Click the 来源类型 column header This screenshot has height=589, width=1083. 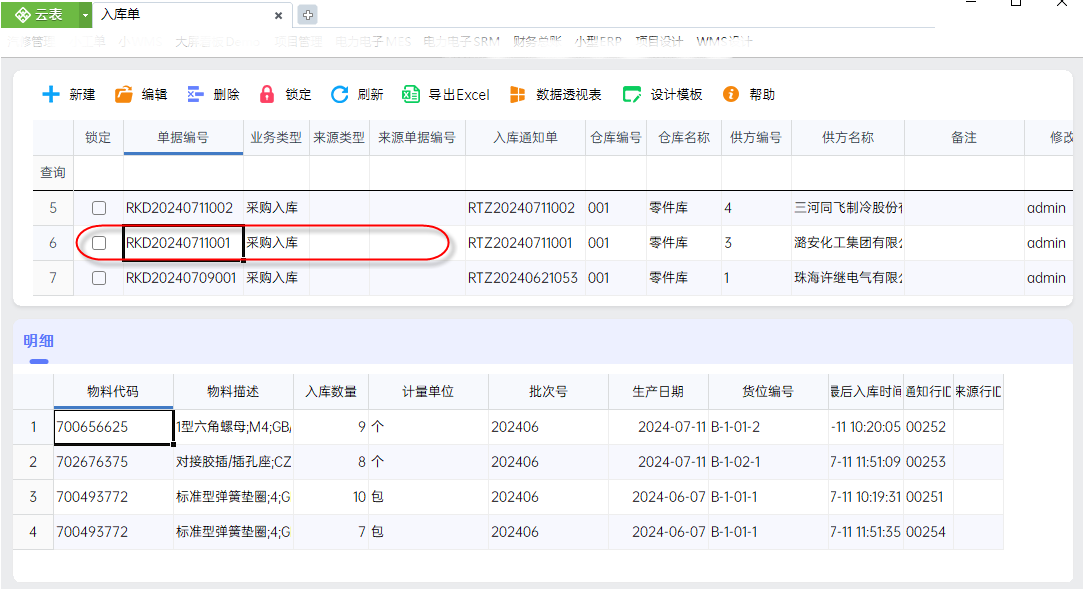tap(339, 137)
